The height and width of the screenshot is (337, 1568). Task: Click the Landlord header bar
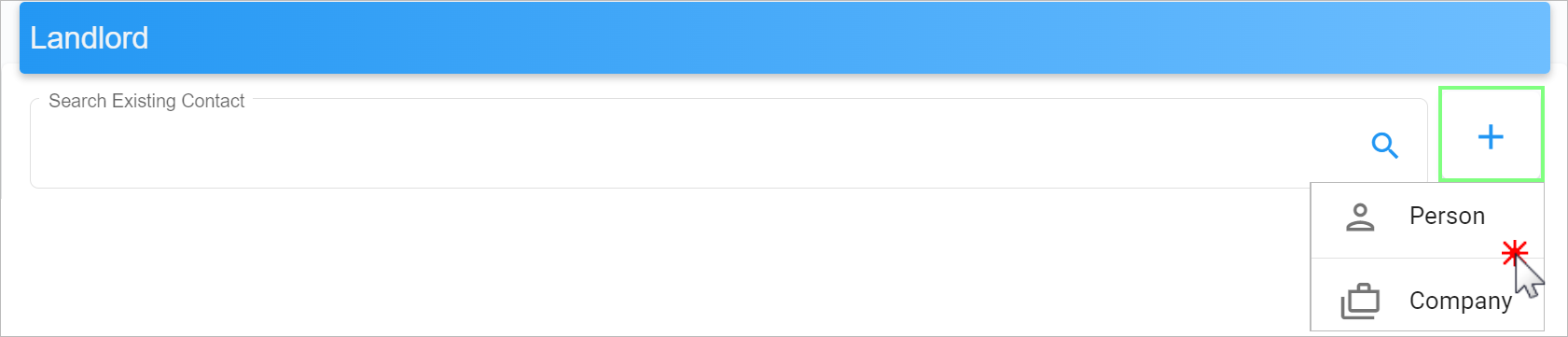[784, 37]
